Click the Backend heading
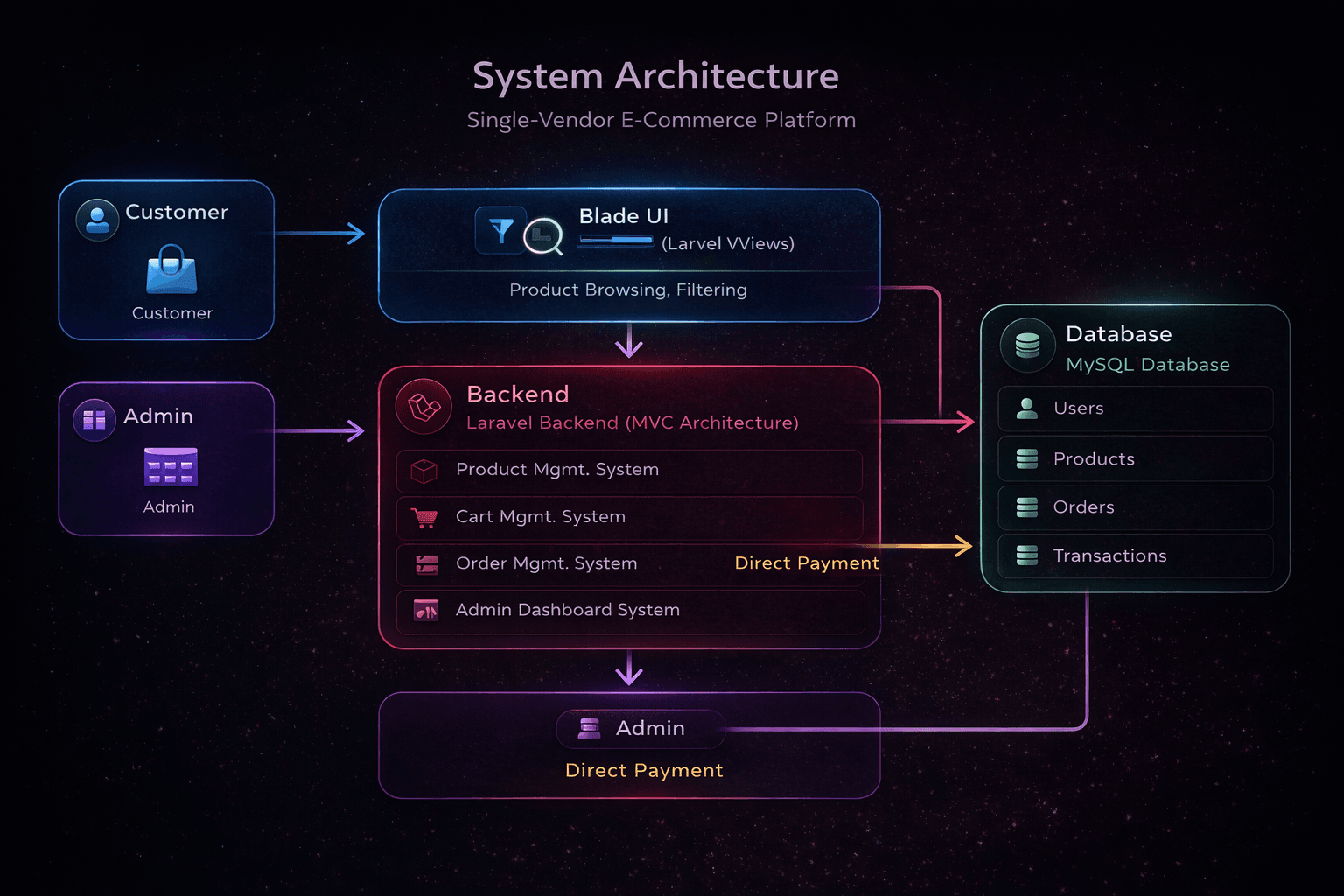This screenshot has width=1344, height=896. tap(518, 395)
